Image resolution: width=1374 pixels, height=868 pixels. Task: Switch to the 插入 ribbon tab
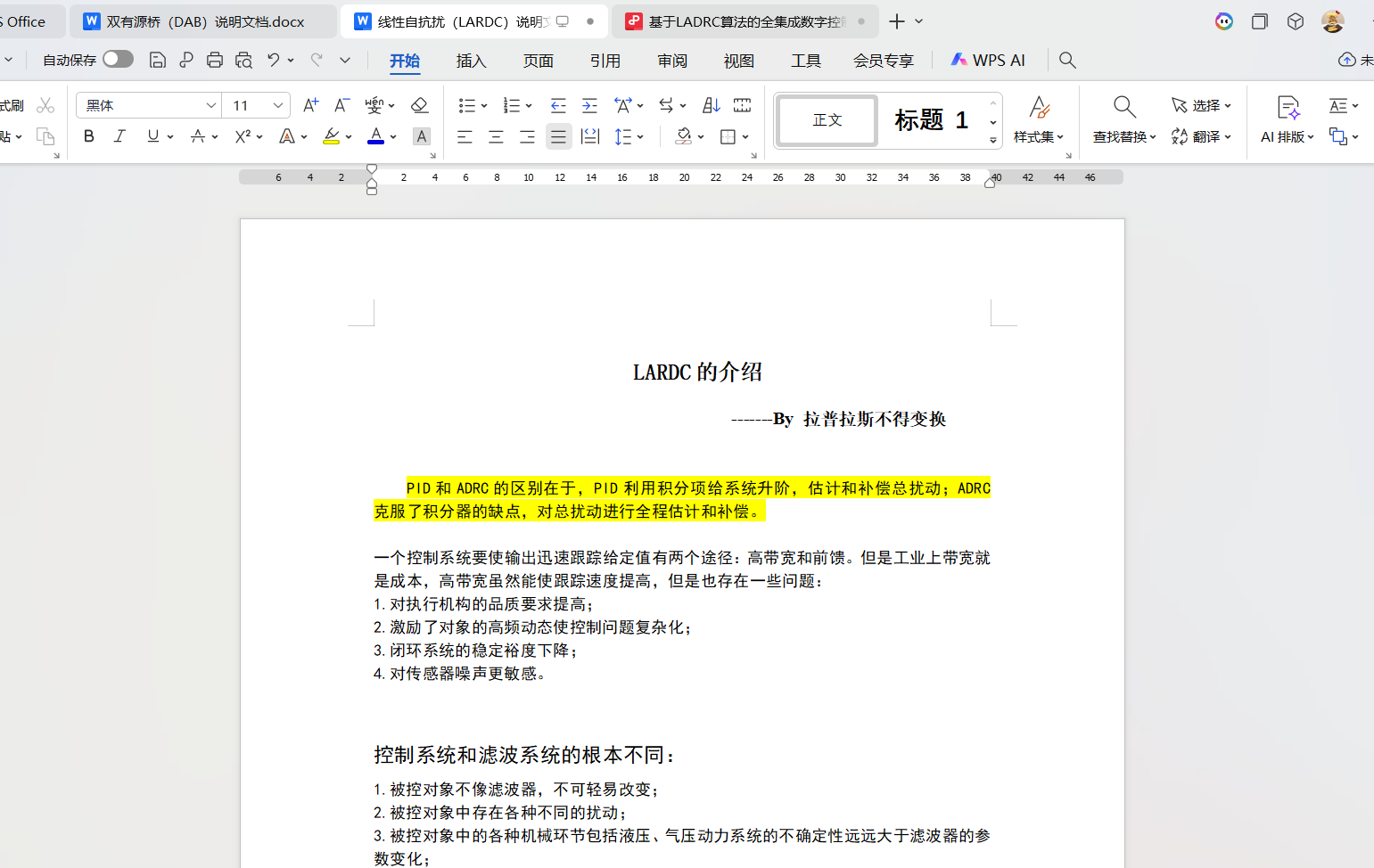(471, 61)
